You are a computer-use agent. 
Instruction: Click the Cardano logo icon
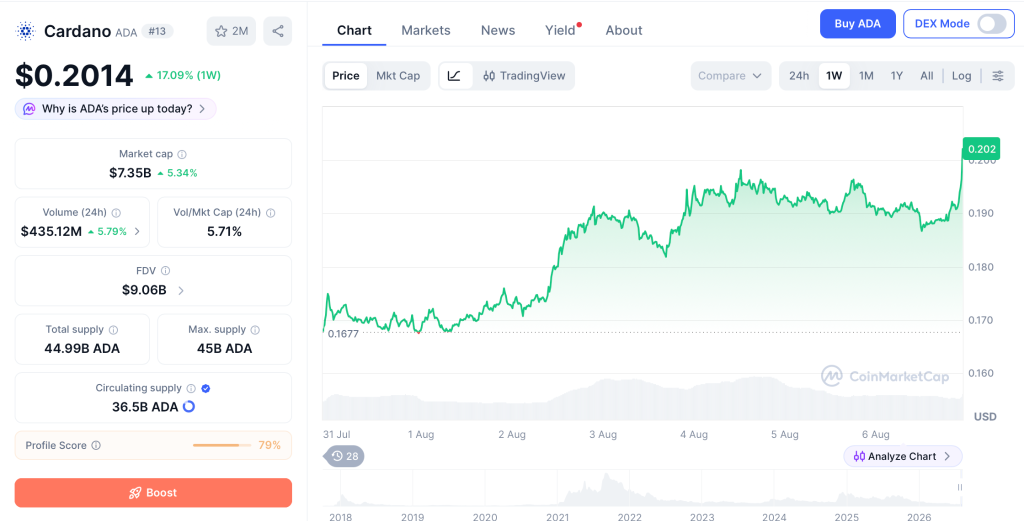pos(25,31)
